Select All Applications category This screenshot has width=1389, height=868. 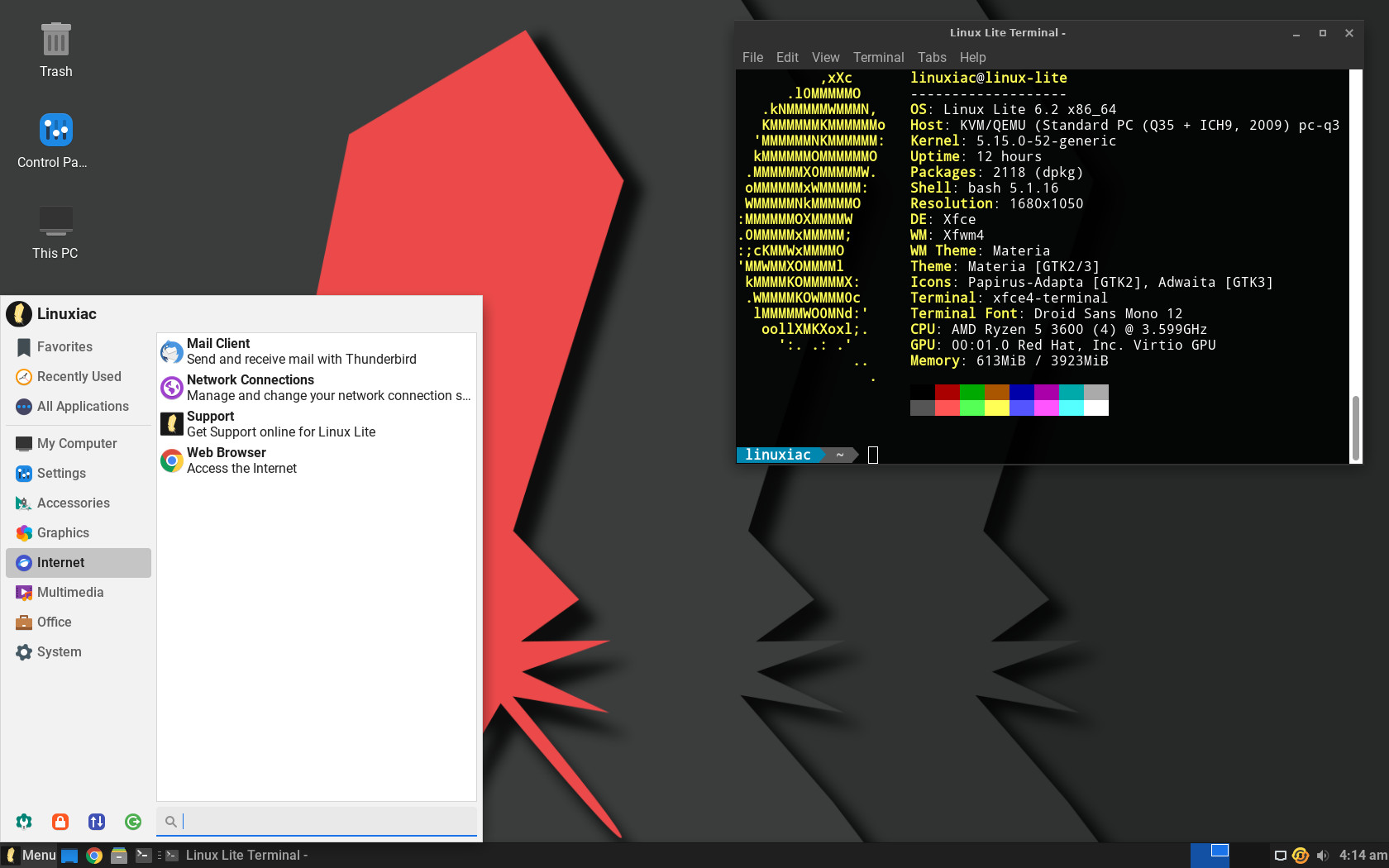click(79, 407)
